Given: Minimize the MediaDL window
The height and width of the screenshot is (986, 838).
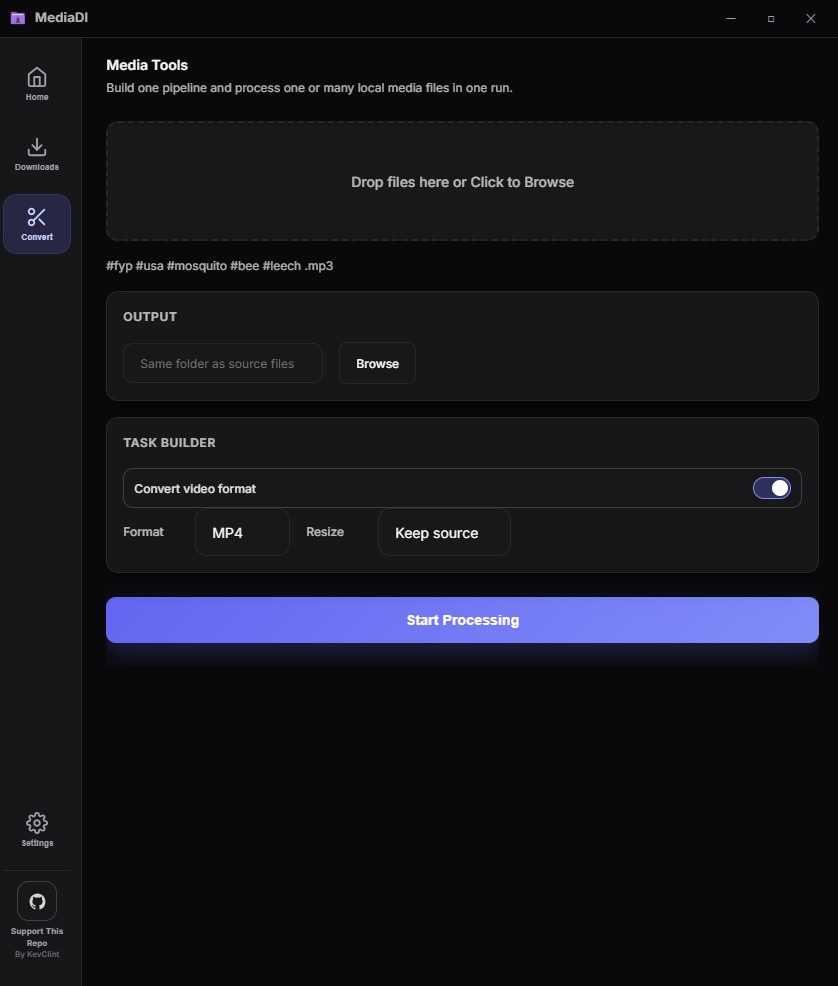Looking at the screenshot, I should pos(730,18).
